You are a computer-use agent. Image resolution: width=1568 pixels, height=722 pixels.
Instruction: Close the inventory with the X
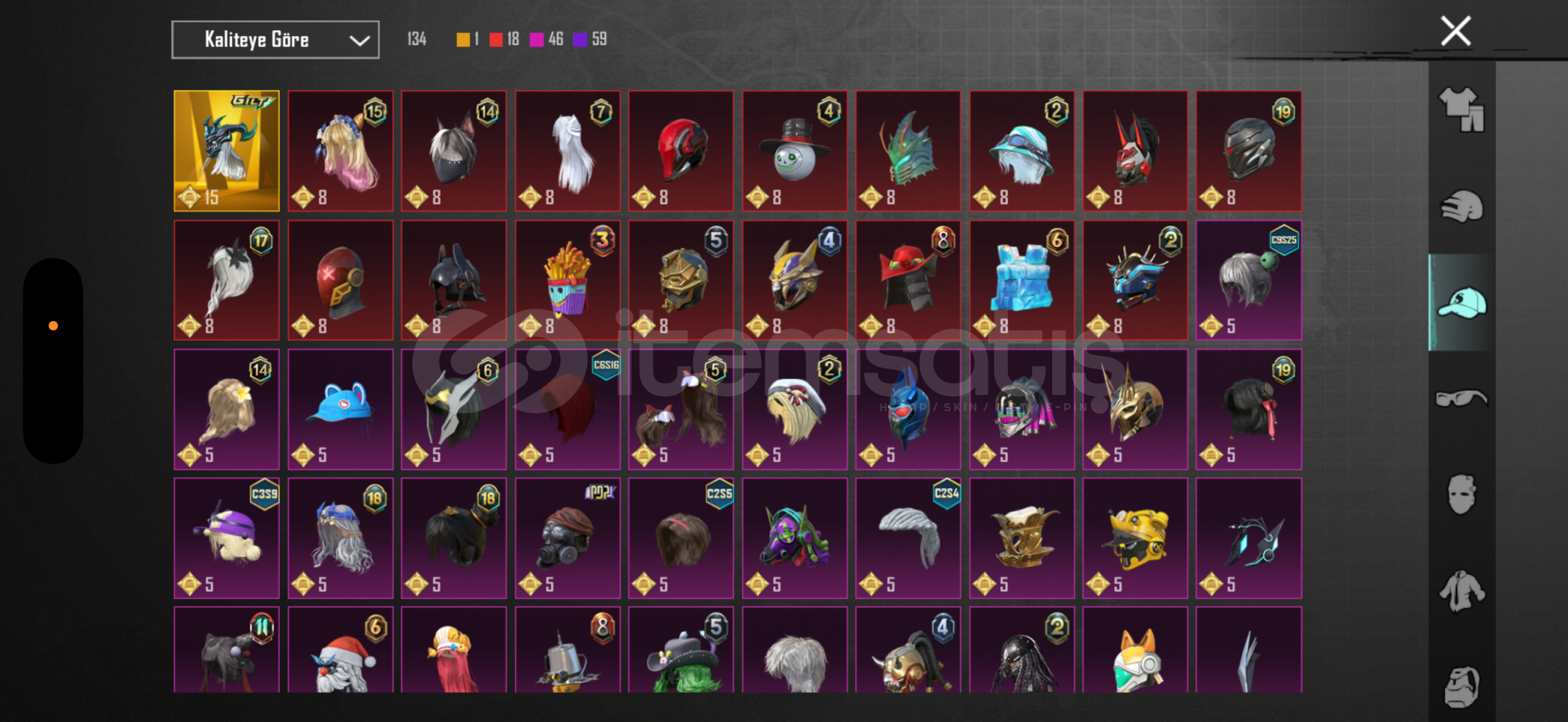point(1456,31)
